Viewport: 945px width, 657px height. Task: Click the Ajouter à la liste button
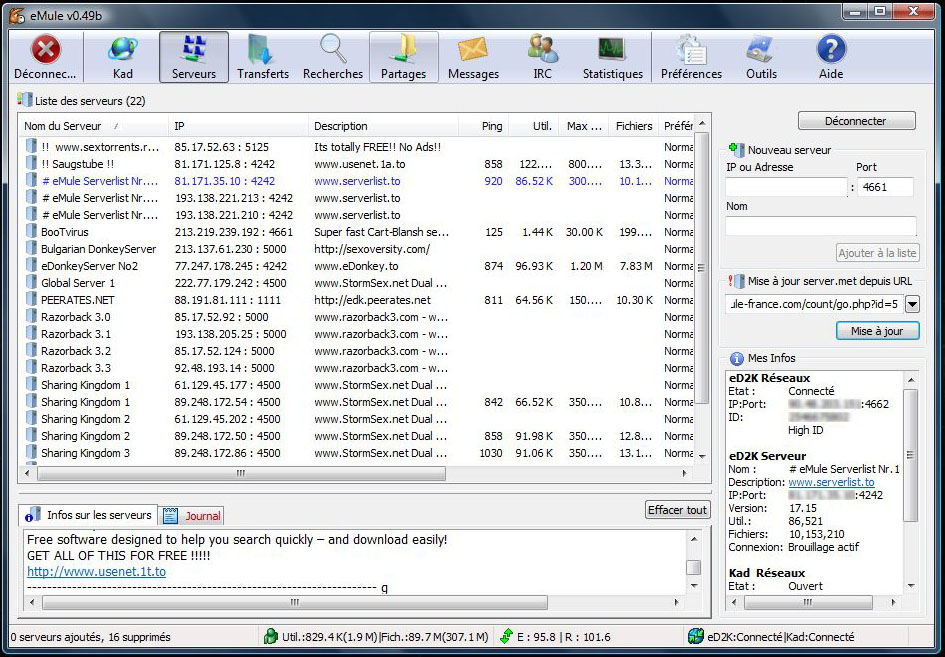pos(878,253)
